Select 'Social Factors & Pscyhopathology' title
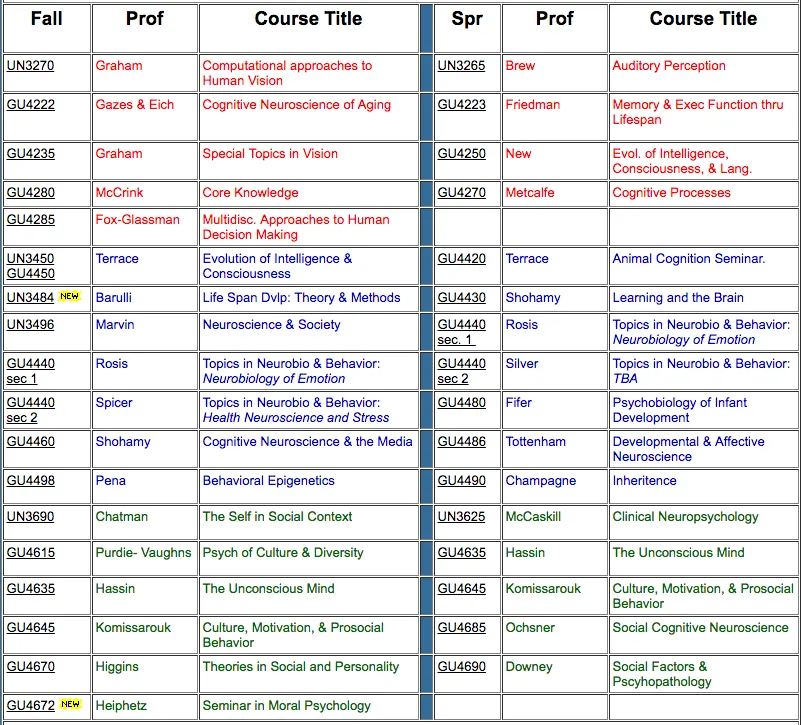The image size is (801, 725). [x=662, y=674]
